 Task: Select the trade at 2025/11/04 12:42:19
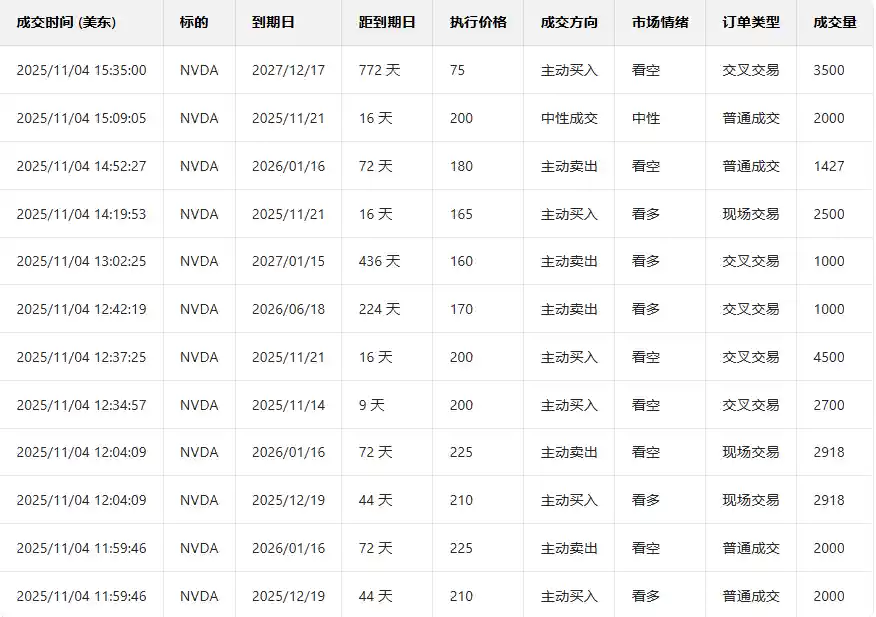(81, 309)
